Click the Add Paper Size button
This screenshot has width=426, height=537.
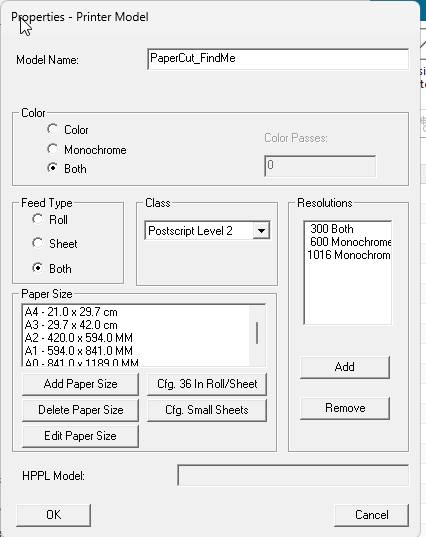(x=80, y=384)
